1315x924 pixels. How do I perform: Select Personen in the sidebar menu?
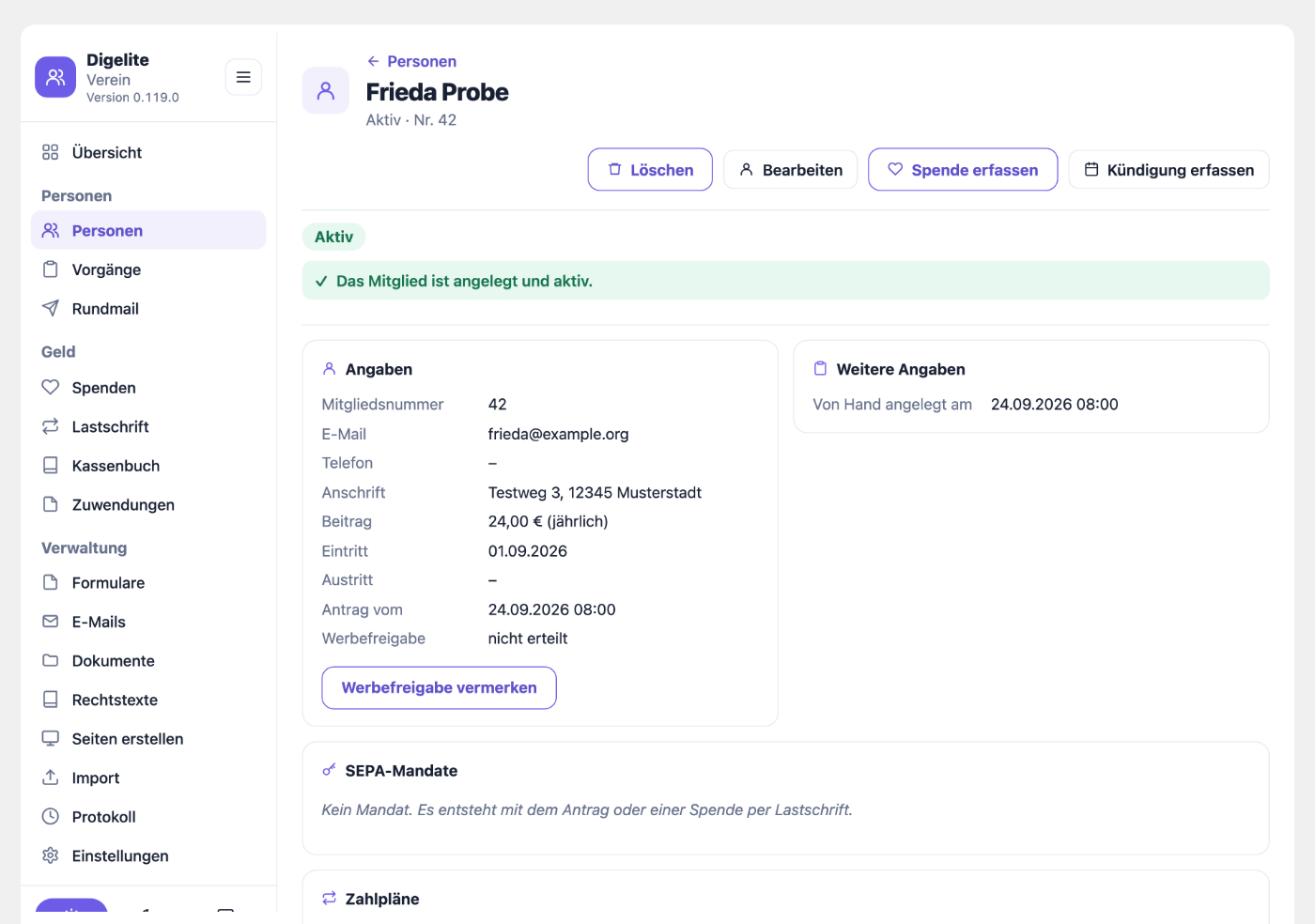coord(148,230)
